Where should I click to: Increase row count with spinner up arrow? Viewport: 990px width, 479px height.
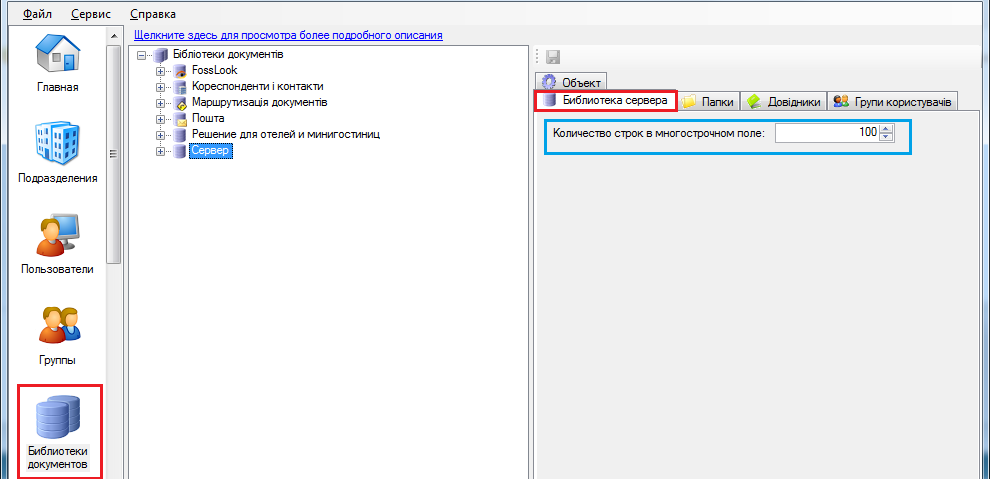(886, 128)
